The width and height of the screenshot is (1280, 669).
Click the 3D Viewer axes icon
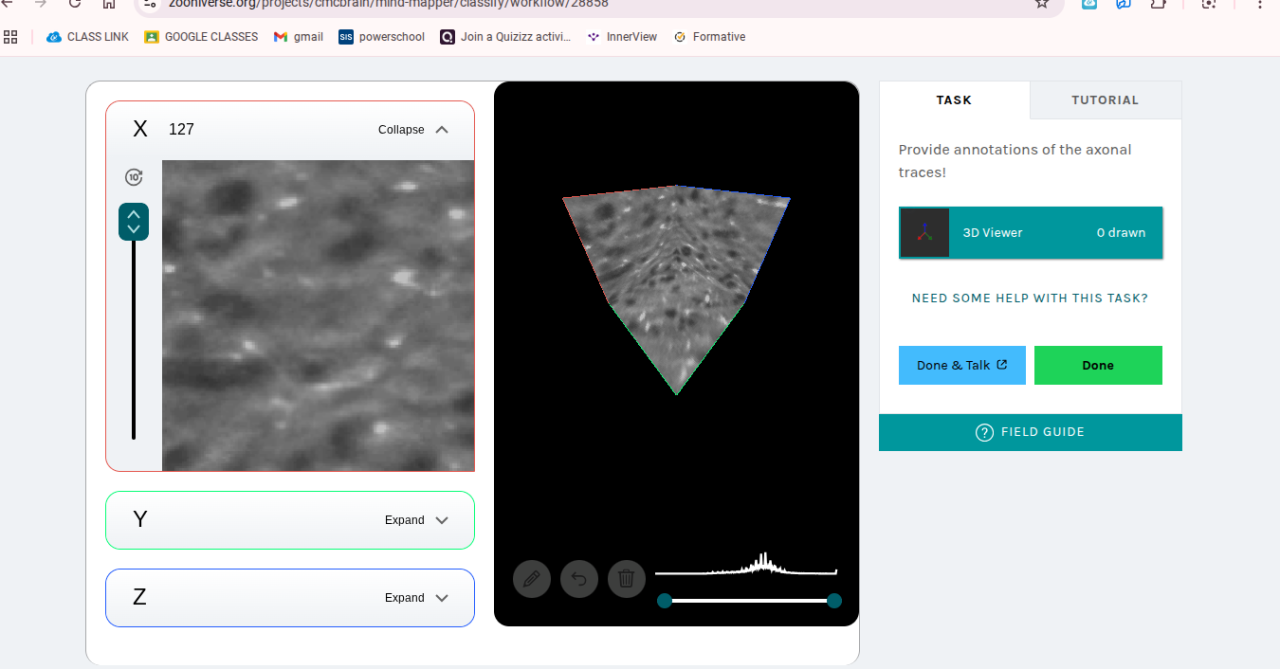(925, 233)
